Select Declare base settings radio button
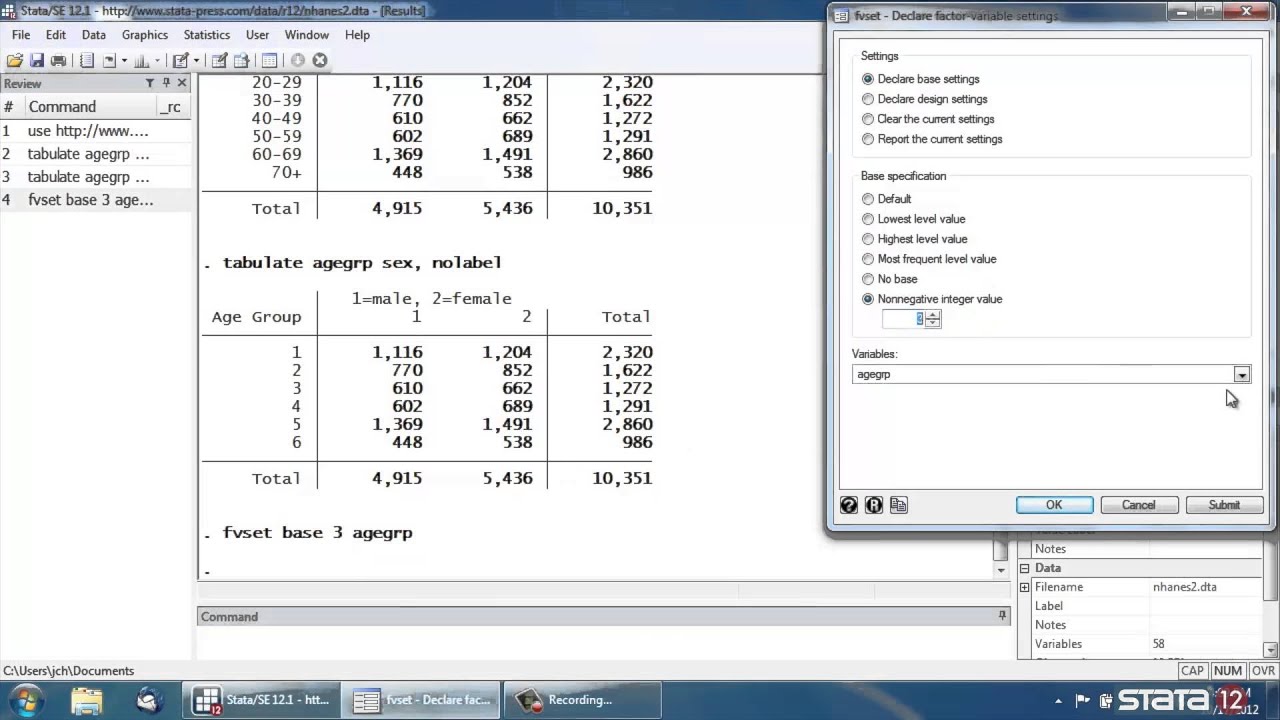1280x720 pixels. tap(868, 79)
